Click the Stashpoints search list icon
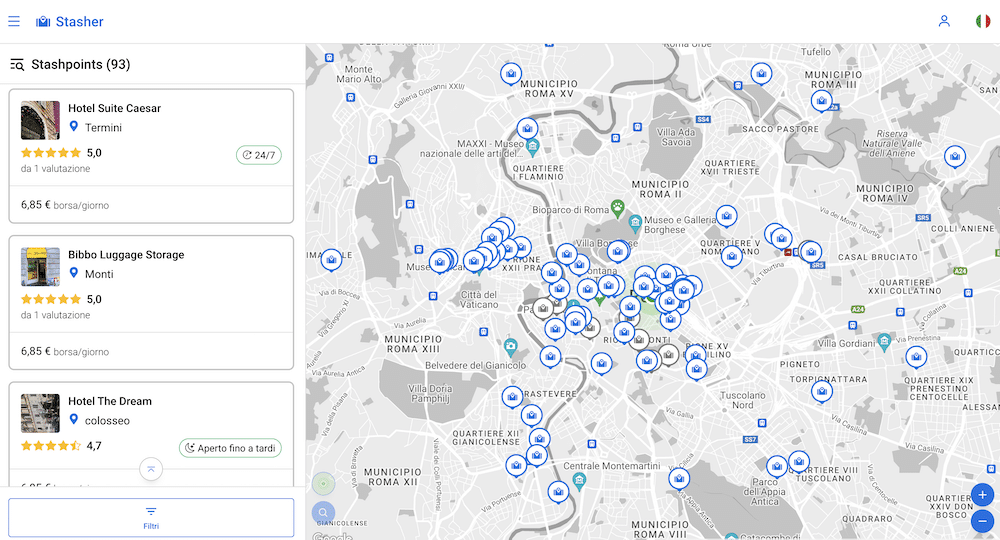Viewport: 1000px width, 540px height. point(17,64)
